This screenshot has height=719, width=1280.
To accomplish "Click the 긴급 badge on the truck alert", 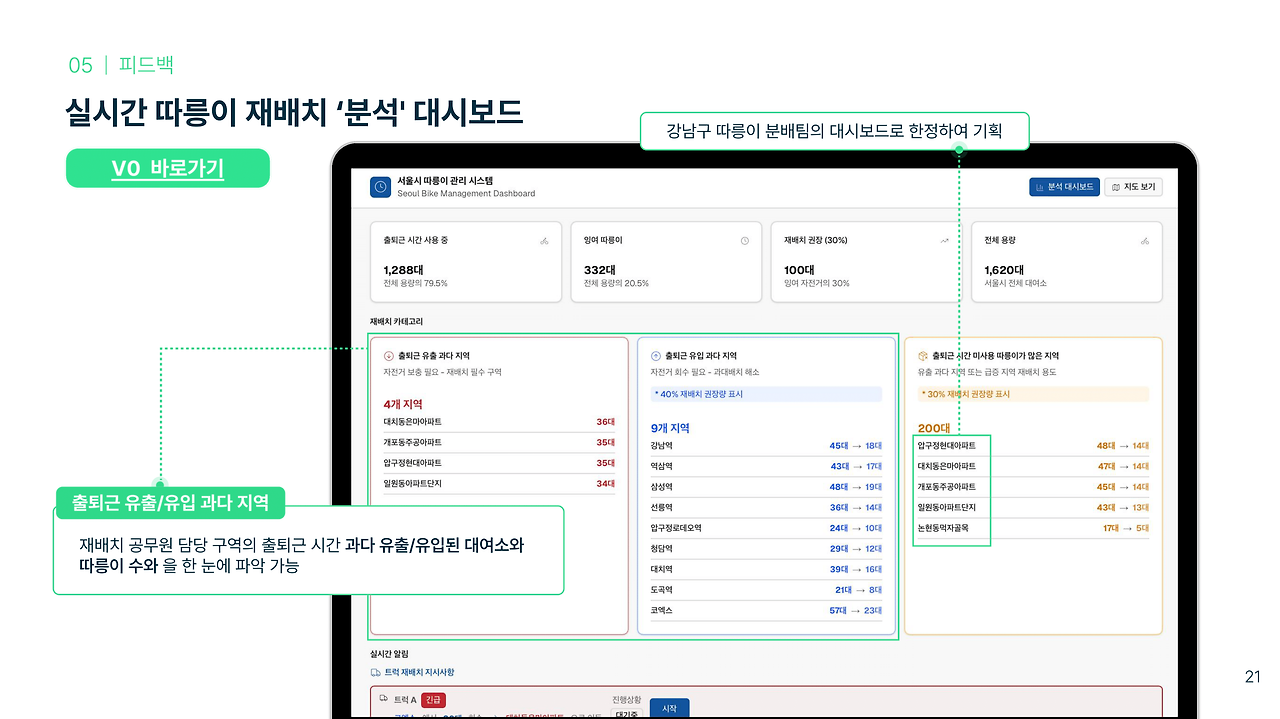I will (433, 700).
